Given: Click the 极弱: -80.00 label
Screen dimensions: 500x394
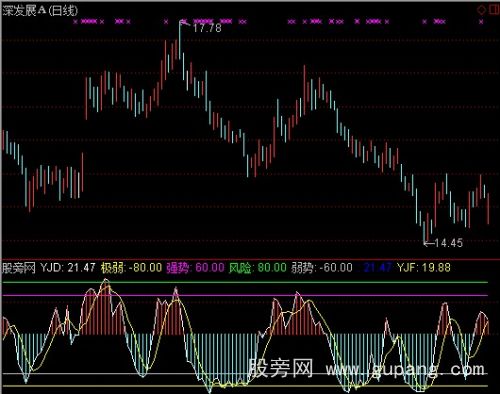Looking at the screenshot, I should pos(131,268).
